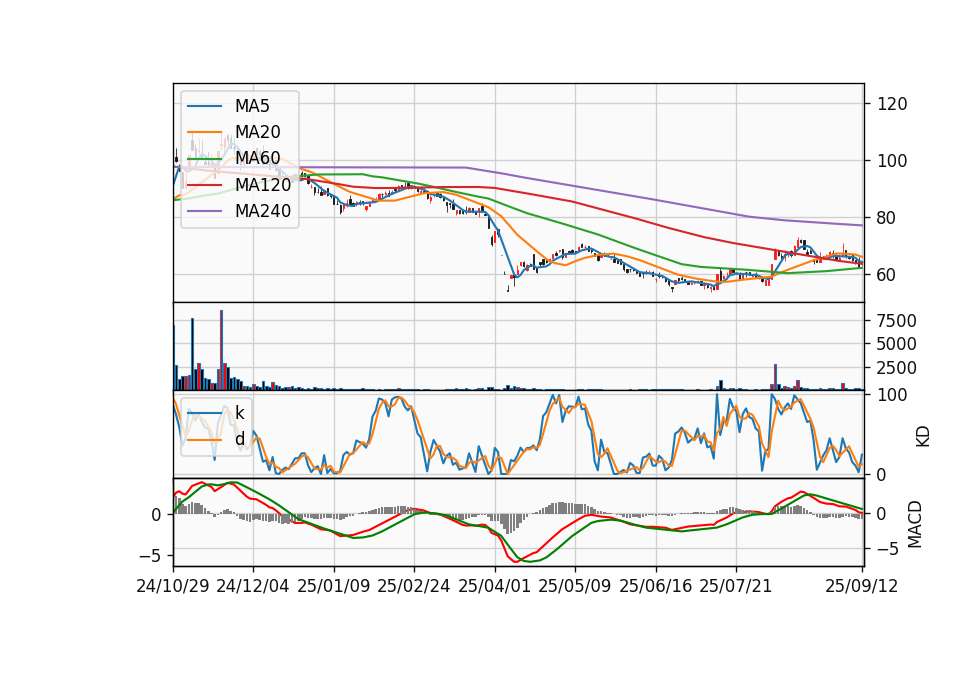
Task: Click the 25/04/01 date axis label
Action: click(x=494, y=586)
